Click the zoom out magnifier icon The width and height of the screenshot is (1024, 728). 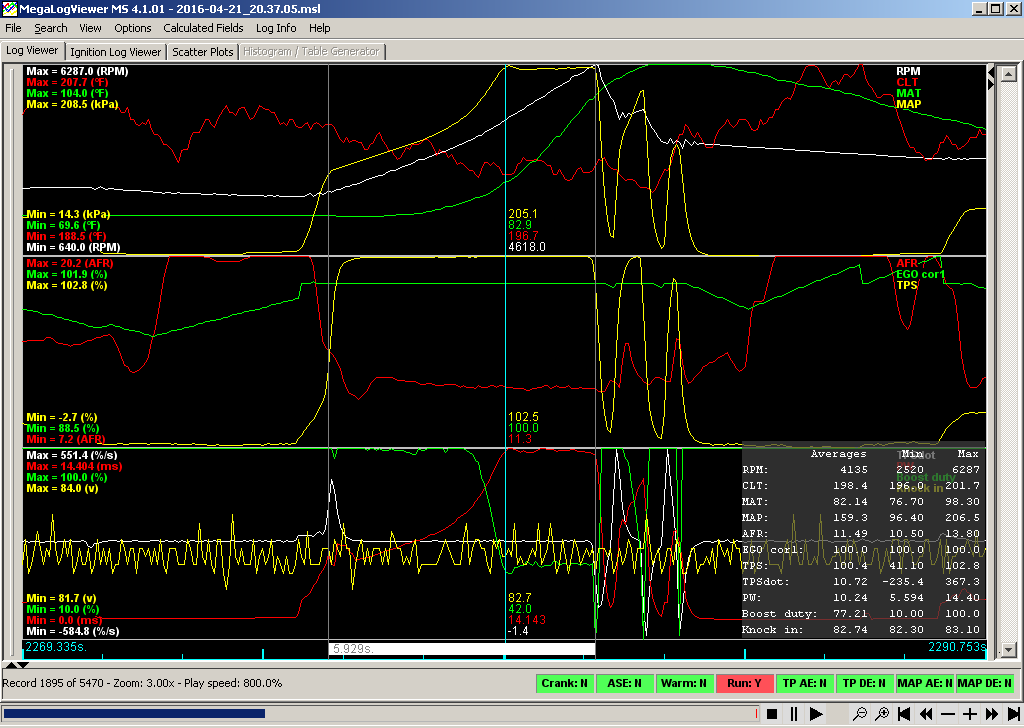pyautogui.click(x=859, y=714)
